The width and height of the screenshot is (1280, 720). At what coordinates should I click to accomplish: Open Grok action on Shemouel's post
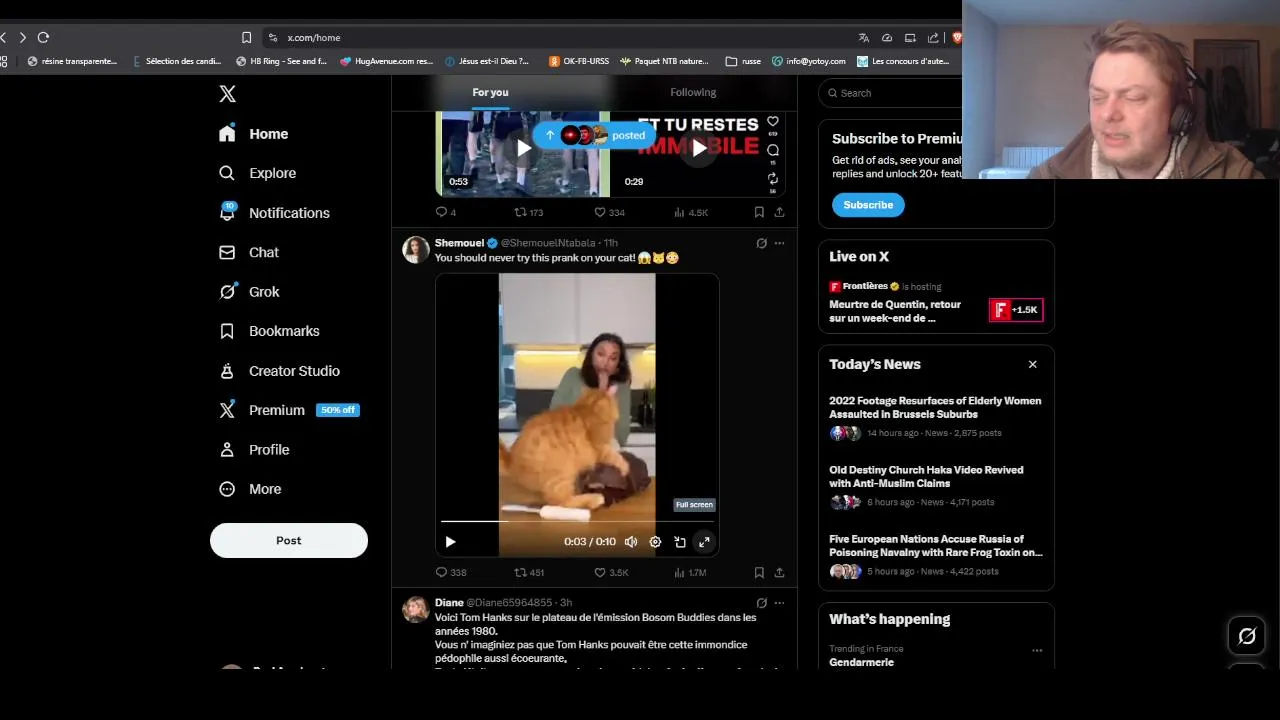click(x=761, y=243)
